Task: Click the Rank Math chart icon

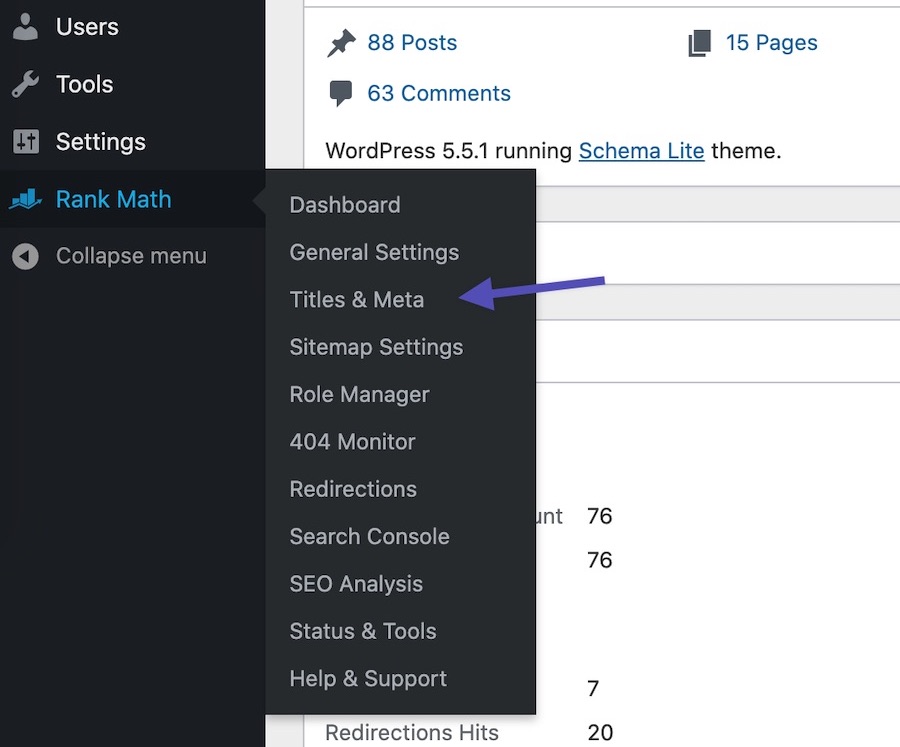Action: pyautogui.click(x=25, y=199)
